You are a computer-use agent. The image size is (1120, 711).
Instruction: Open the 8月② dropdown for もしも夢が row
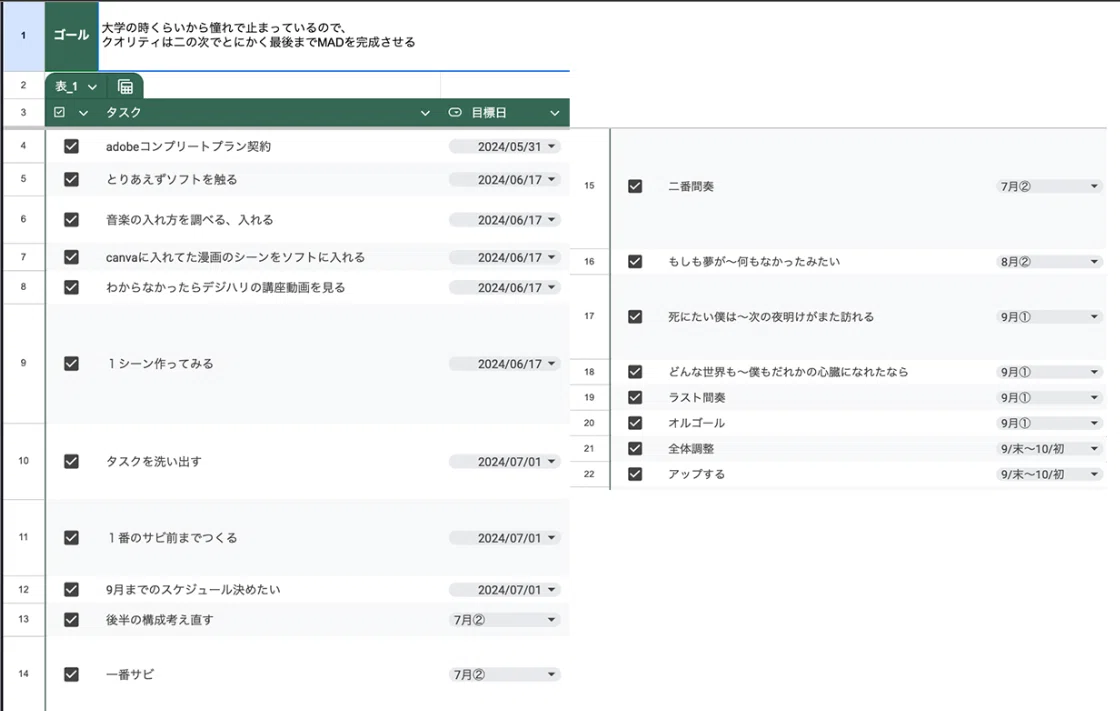click(1049, 262)
